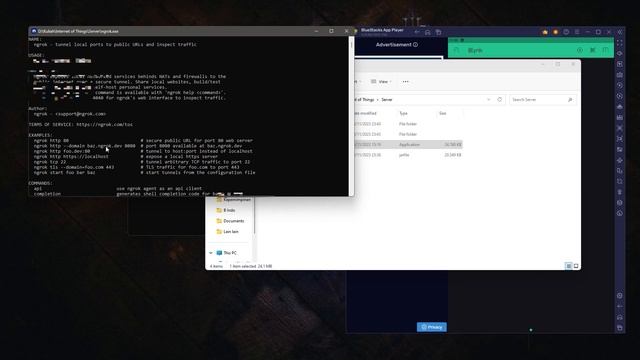Click the 20,349 KB size cell

pyautogui.click(x=453, y=155)
